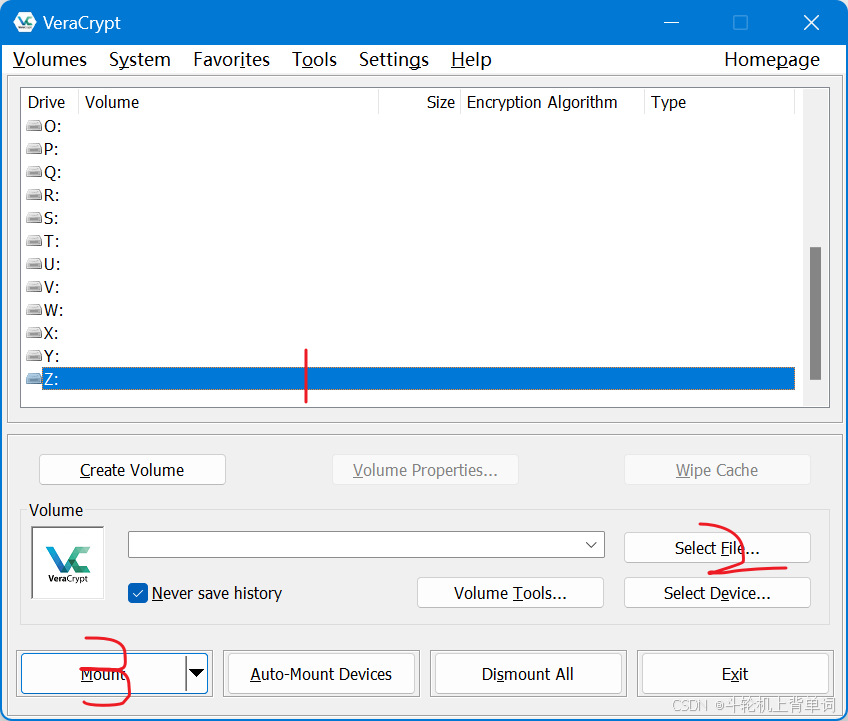Select drive letter O: text
This screenshot has width=848, height=721.
point(52,126)
